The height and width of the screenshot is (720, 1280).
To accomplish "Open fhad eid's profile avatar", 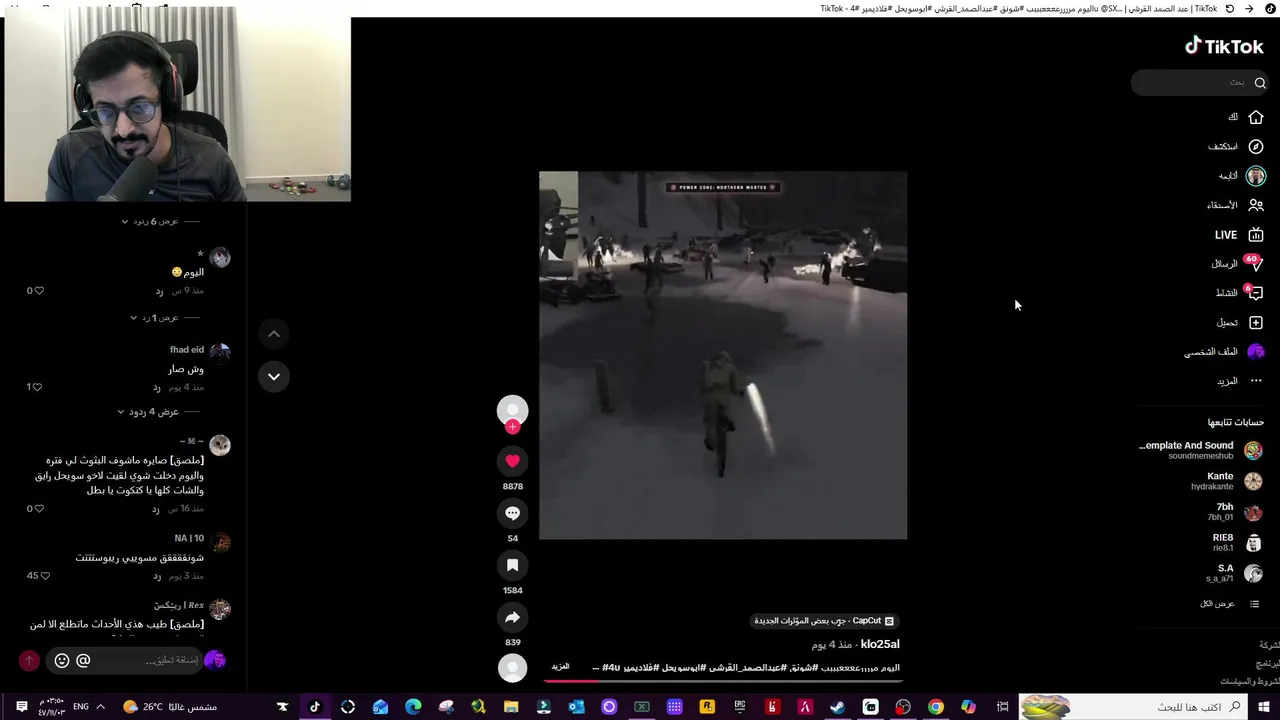I will pos(220,352).
